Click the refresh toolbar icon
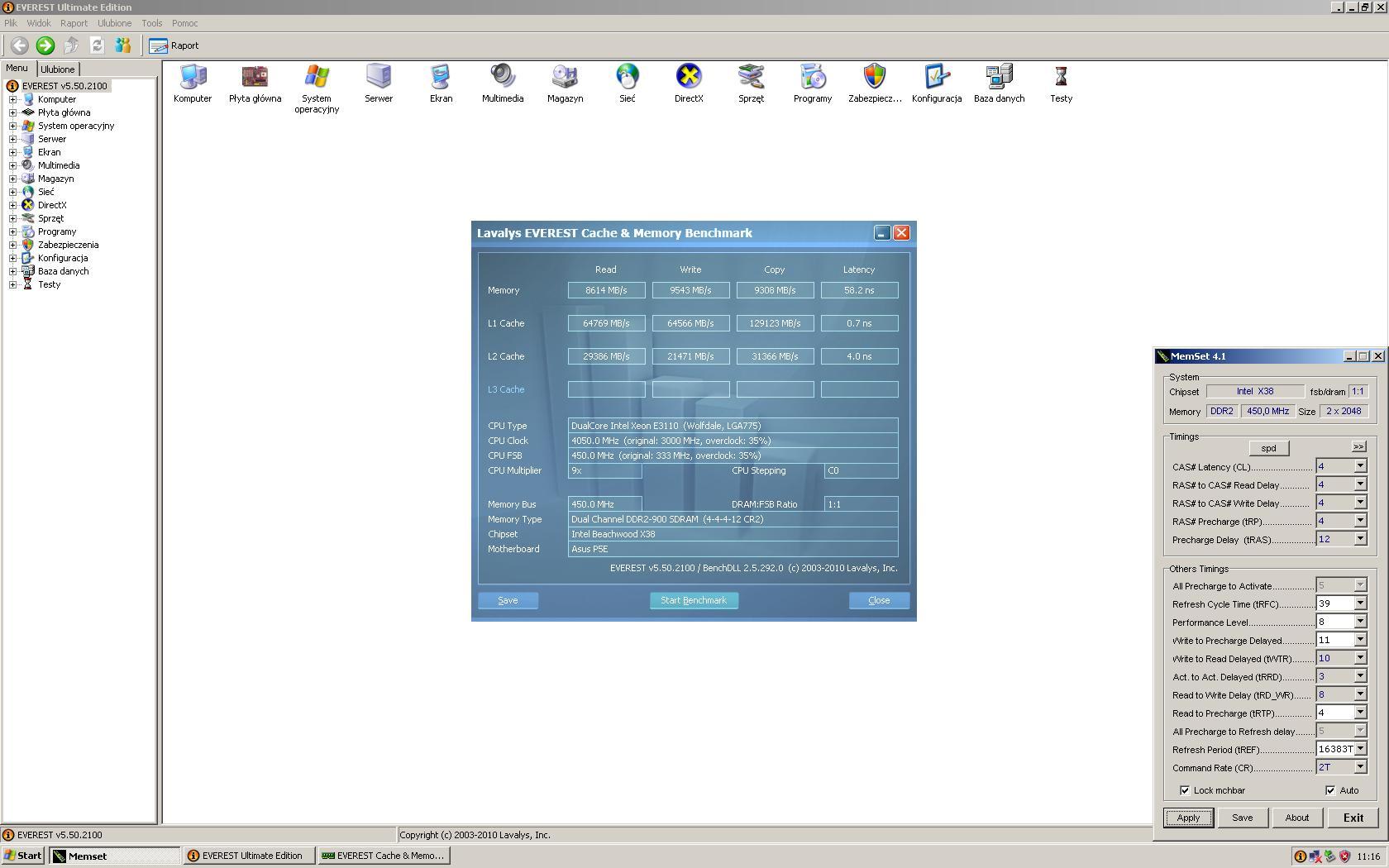Viewport: 1389px width, 868px height. coord(97,46)
